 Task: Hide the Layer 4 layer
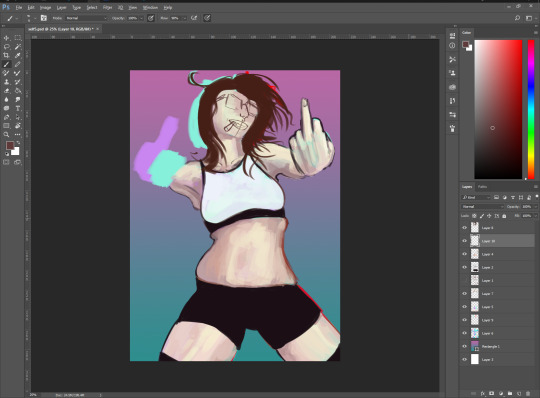(464, 254)
